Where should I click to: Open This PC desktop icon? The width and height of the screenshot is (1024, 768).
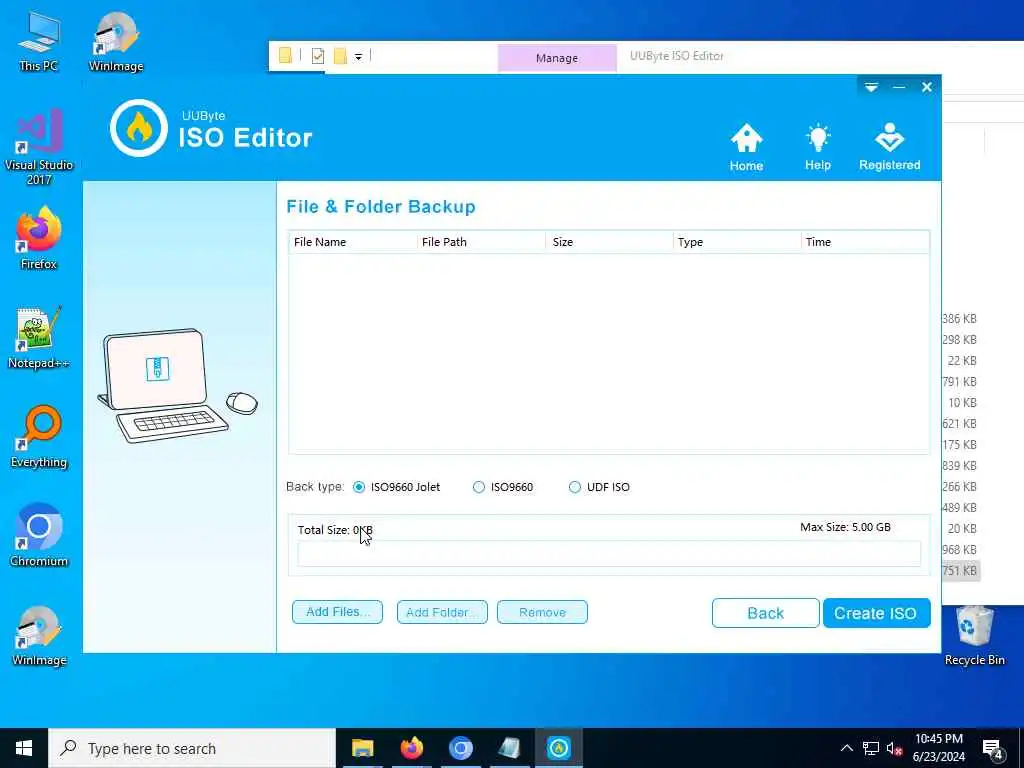[x=39, y=41]
